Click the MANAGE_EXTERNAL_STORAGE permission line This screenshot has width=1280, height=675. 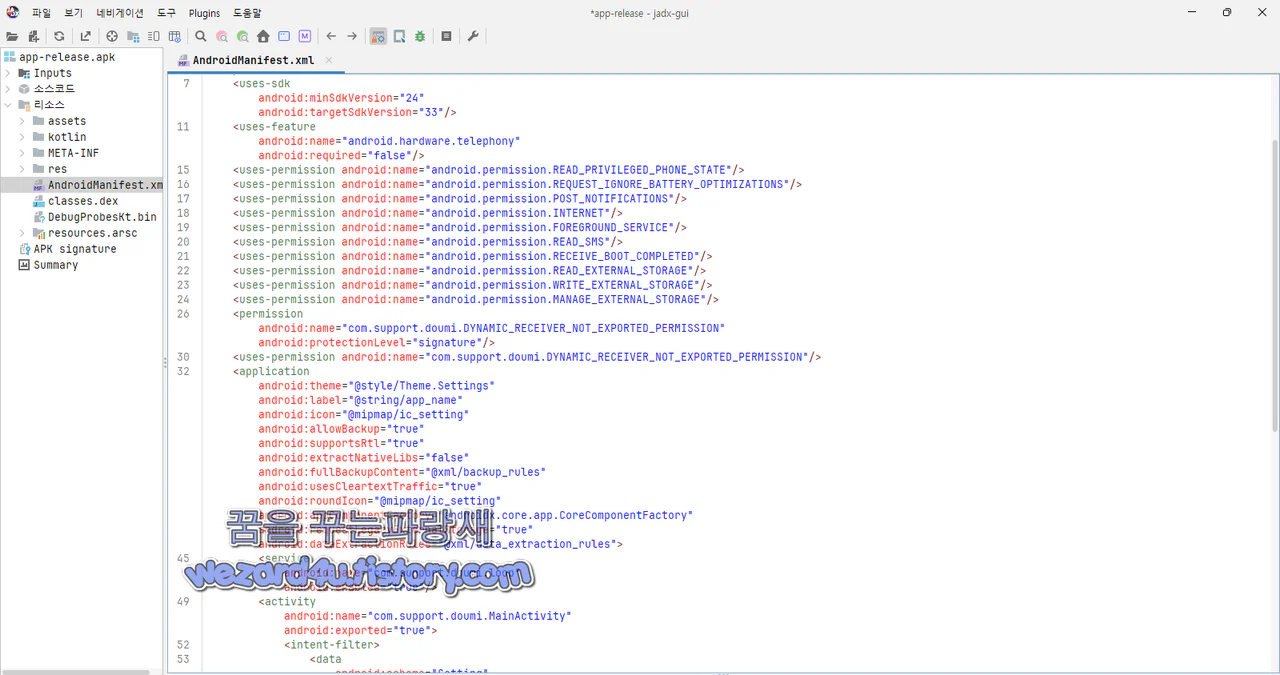pos(476,299)
